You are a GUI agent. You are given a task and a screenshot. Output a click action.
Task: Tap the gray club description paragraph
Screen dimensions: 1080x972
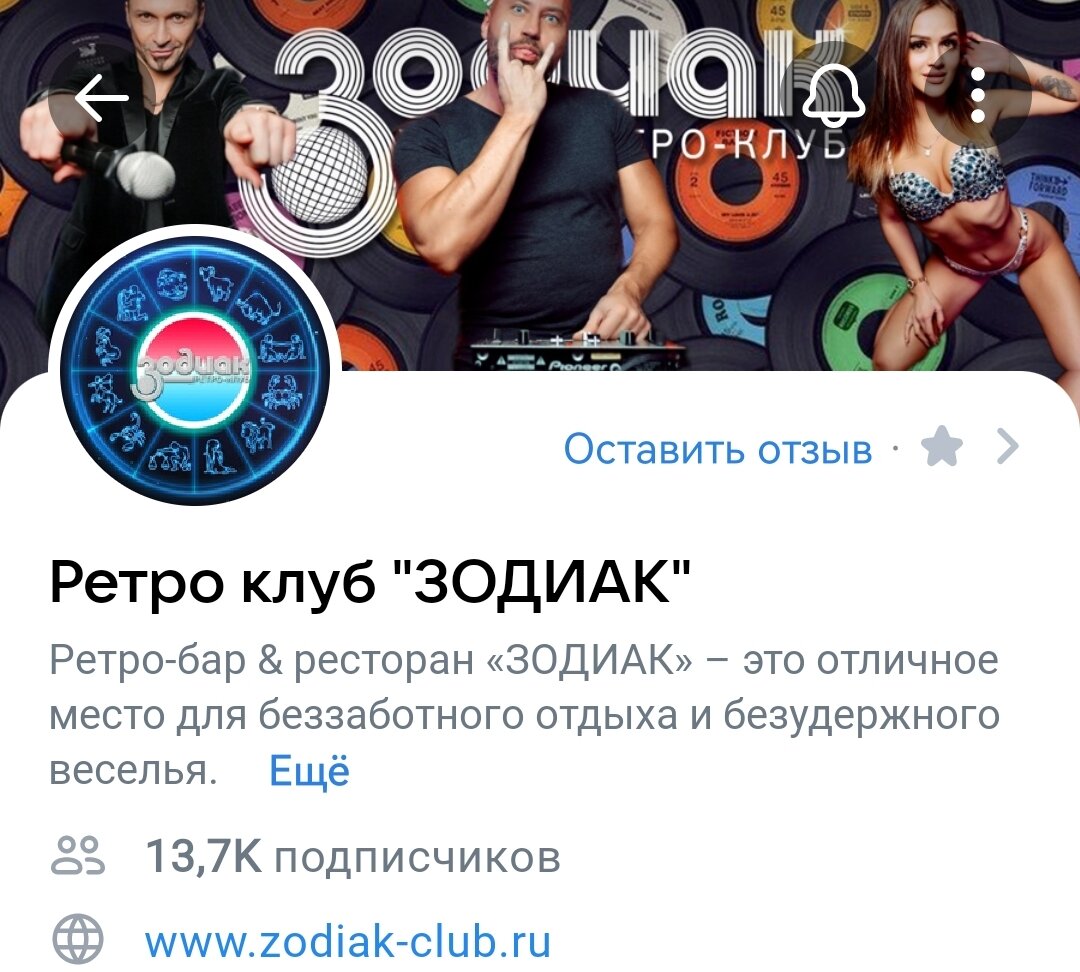click(x=524, y=714)
